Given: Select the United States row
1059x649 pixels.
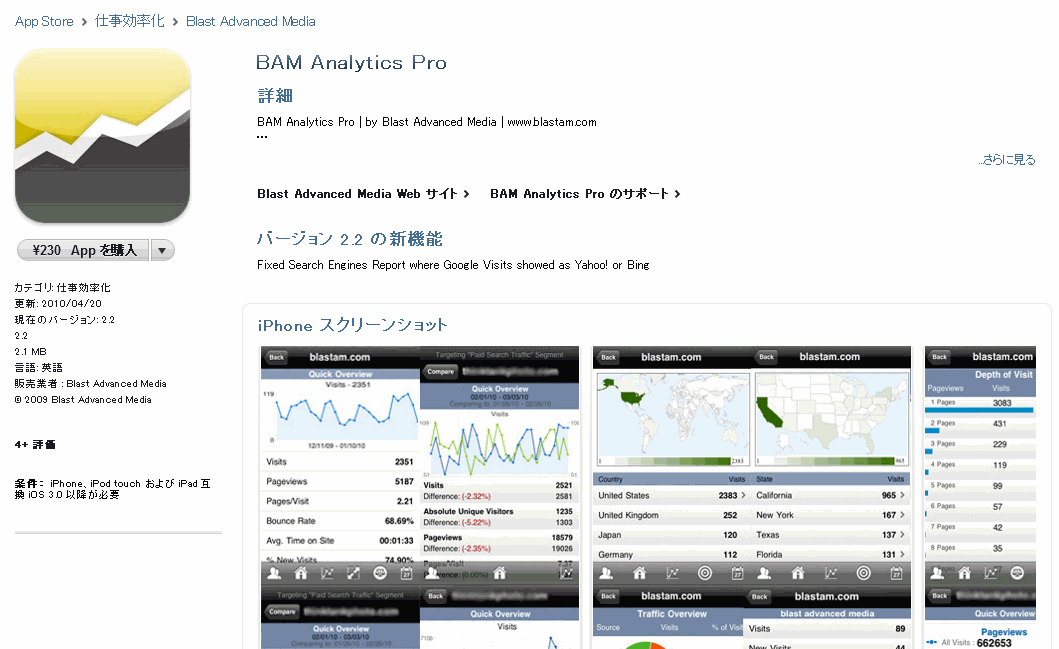Looking at the screenshot, I should point(672,495).
